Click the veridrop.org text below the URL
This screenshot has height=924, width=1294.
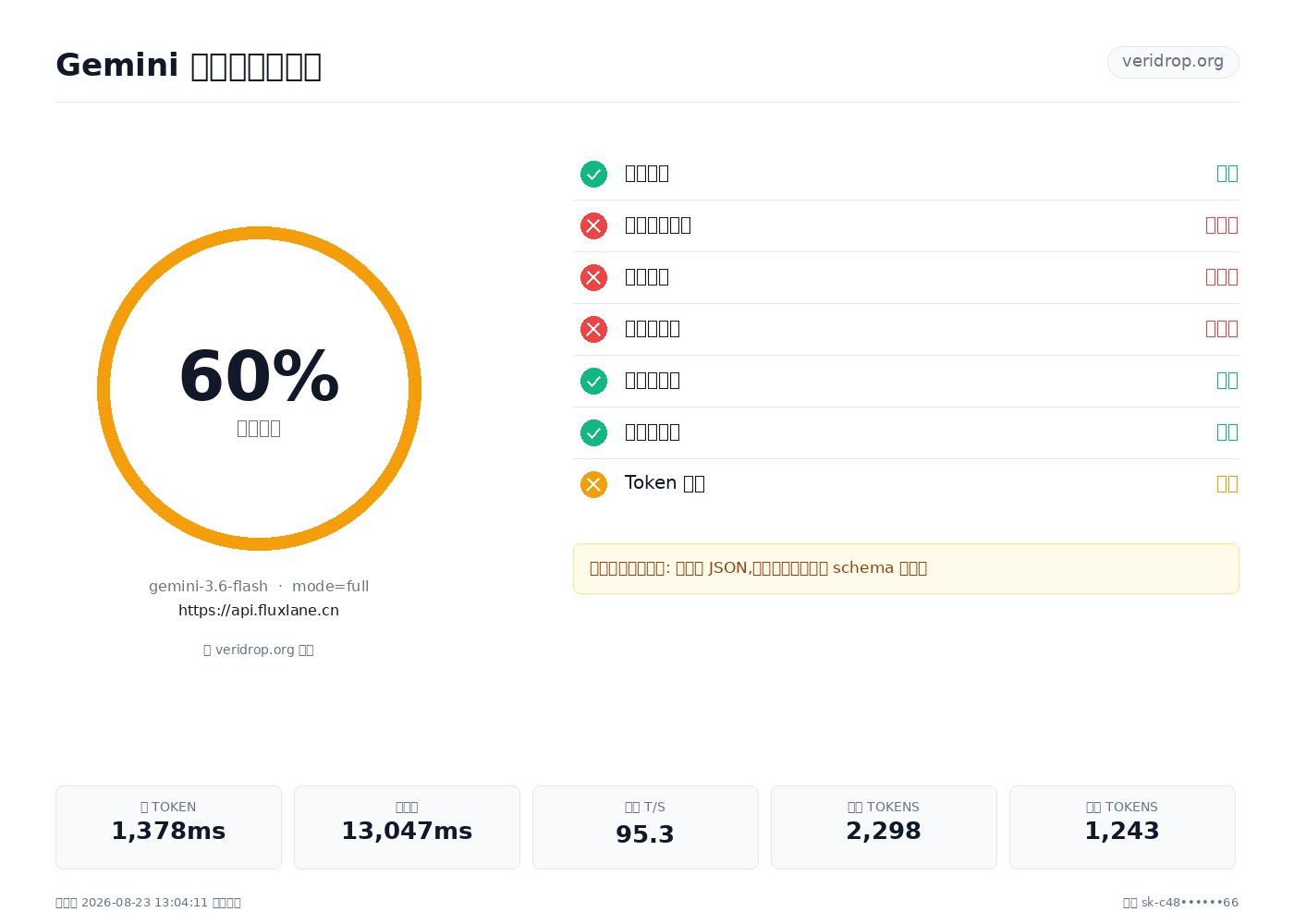tap(259, 650)
